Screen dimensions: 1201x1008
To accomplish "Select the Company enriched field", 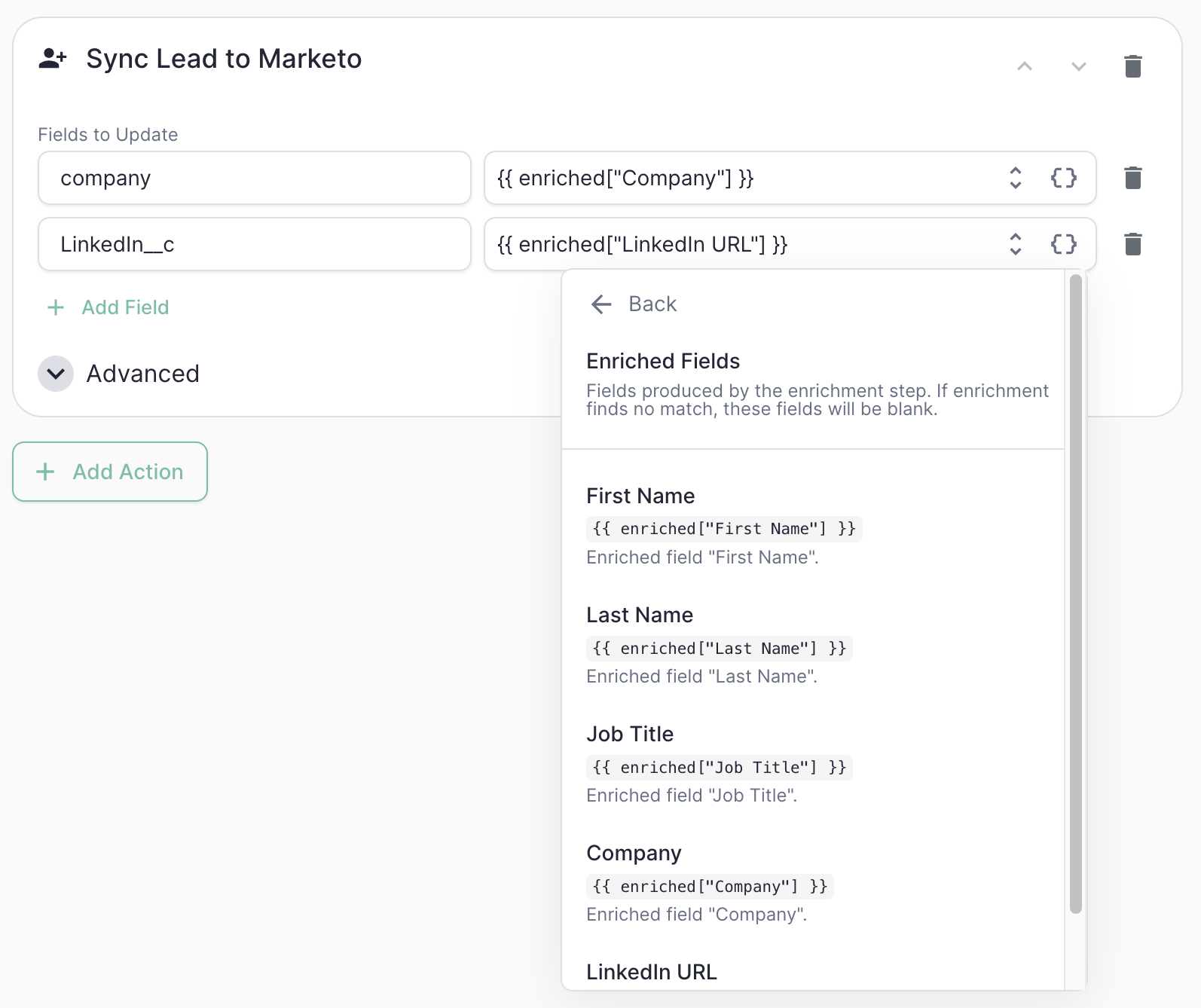I will coord(813,883).
